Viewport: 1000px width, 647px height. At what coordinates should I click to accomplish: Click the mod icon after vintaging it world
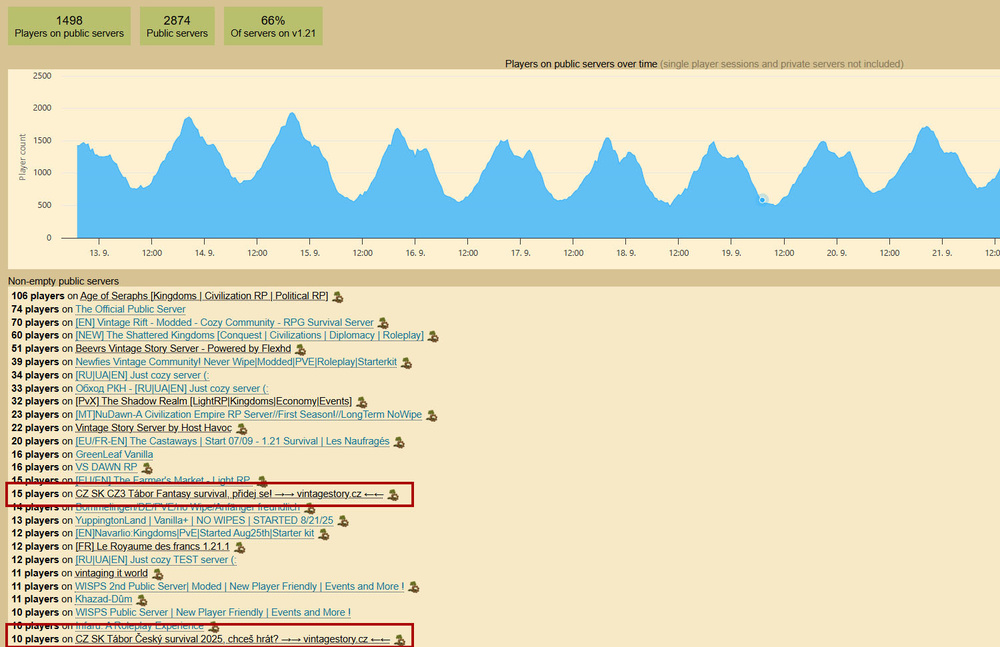coord(157,574)
